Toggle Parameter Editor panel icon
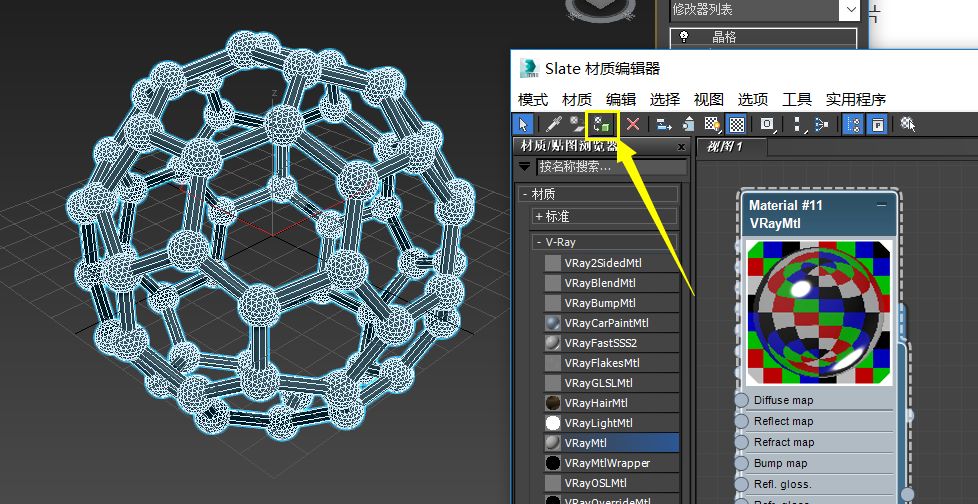The height and width of the screenshot is (504, 978). pos(877,124)
